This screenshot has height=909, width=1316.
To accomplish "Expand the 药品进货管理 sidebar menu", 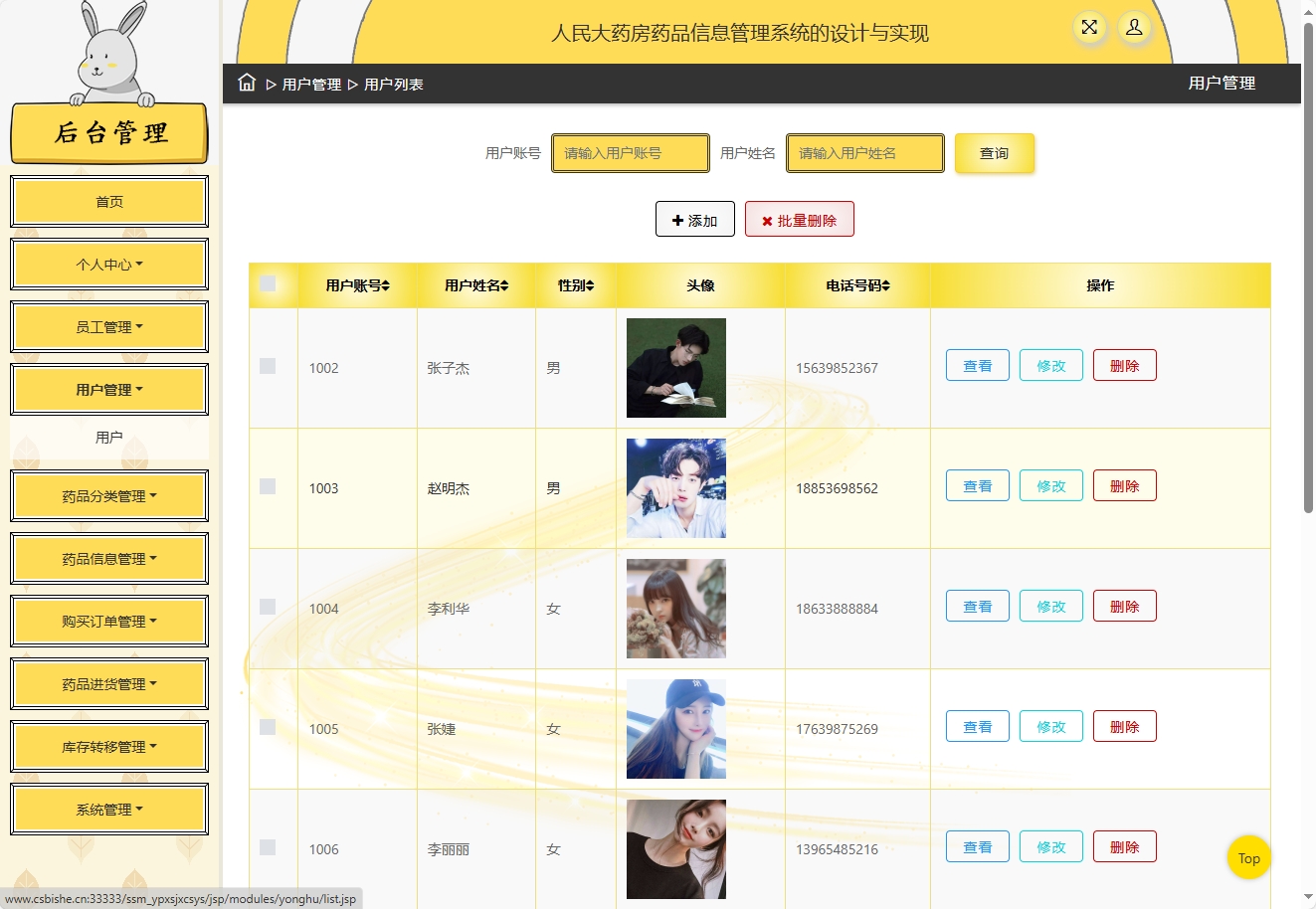I will click(109, 684).
